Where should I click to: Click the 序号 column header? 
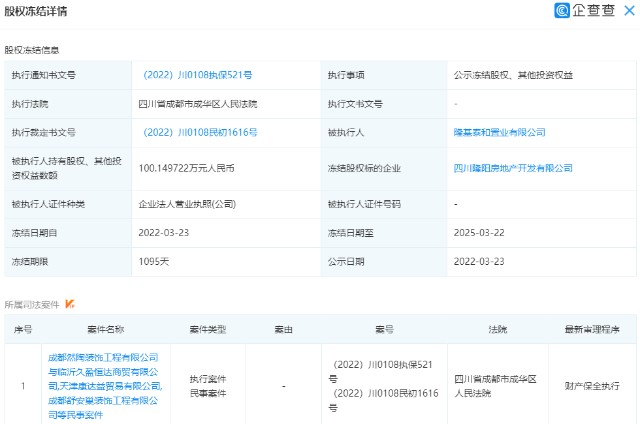[23, 329]
